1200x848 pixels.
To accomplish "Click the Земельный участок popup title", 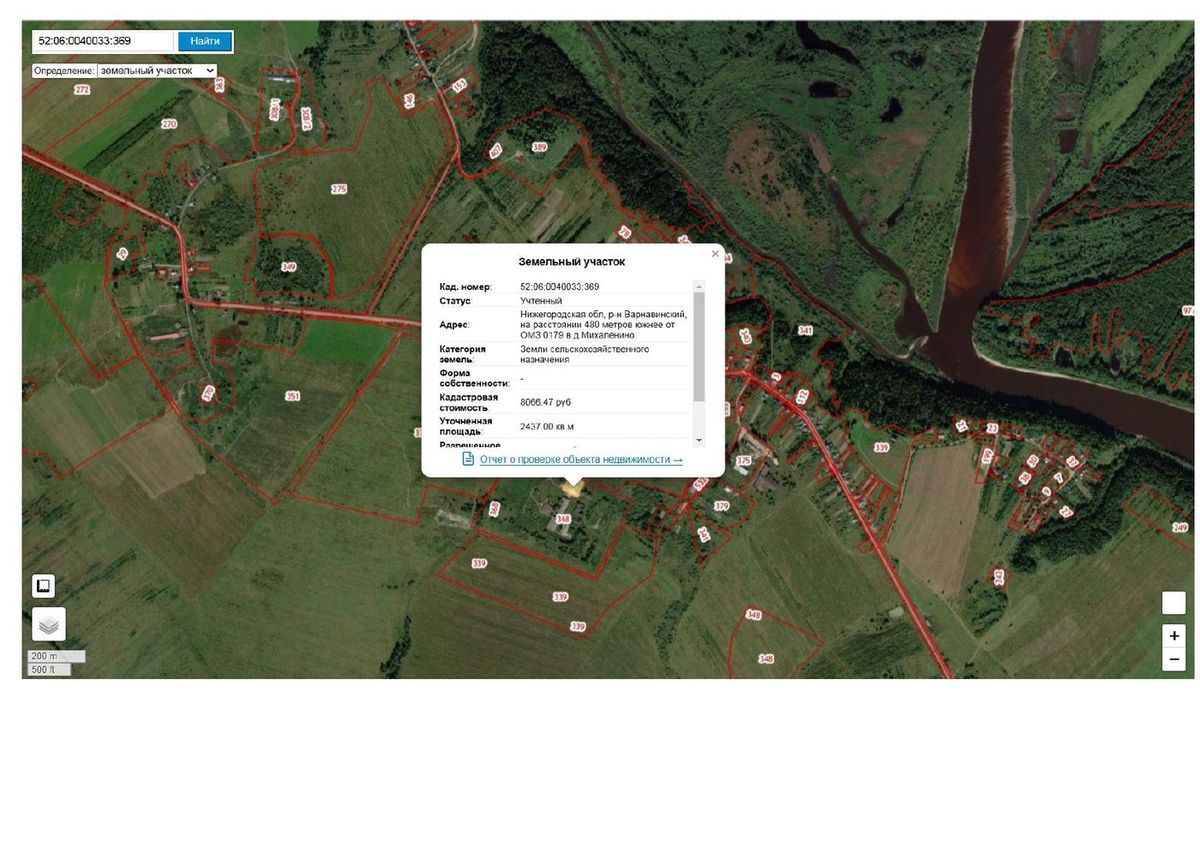I will [572, 262].
